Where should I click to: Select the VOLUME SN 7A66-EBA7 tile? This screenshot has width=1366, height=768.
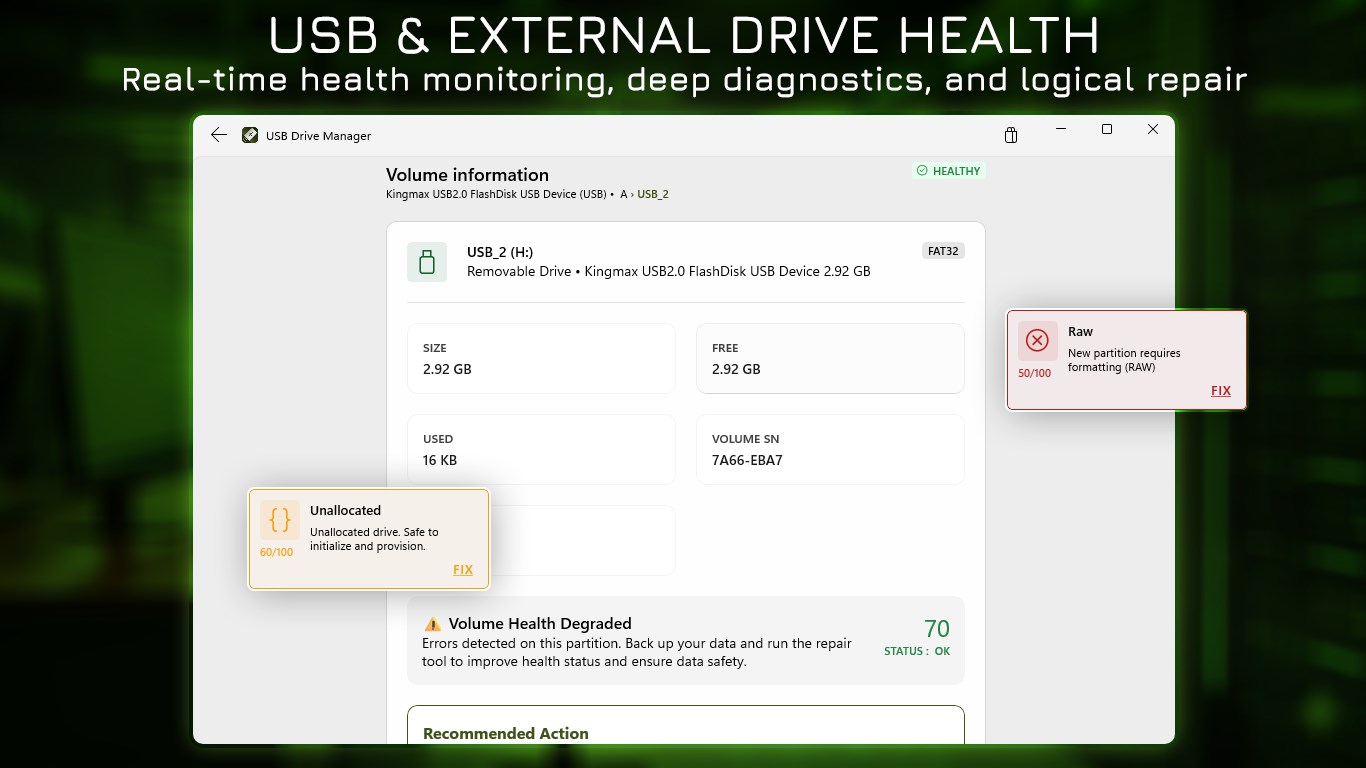[830, 450]
